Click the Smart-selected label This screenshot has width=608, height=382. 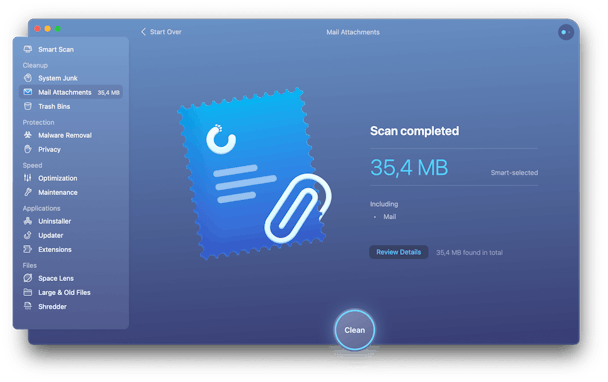coord(514,173)
